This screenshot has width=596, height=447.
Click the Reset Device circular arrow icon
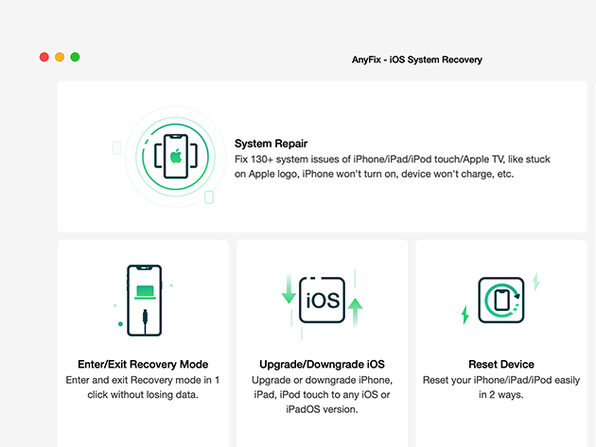click(501, 300)
